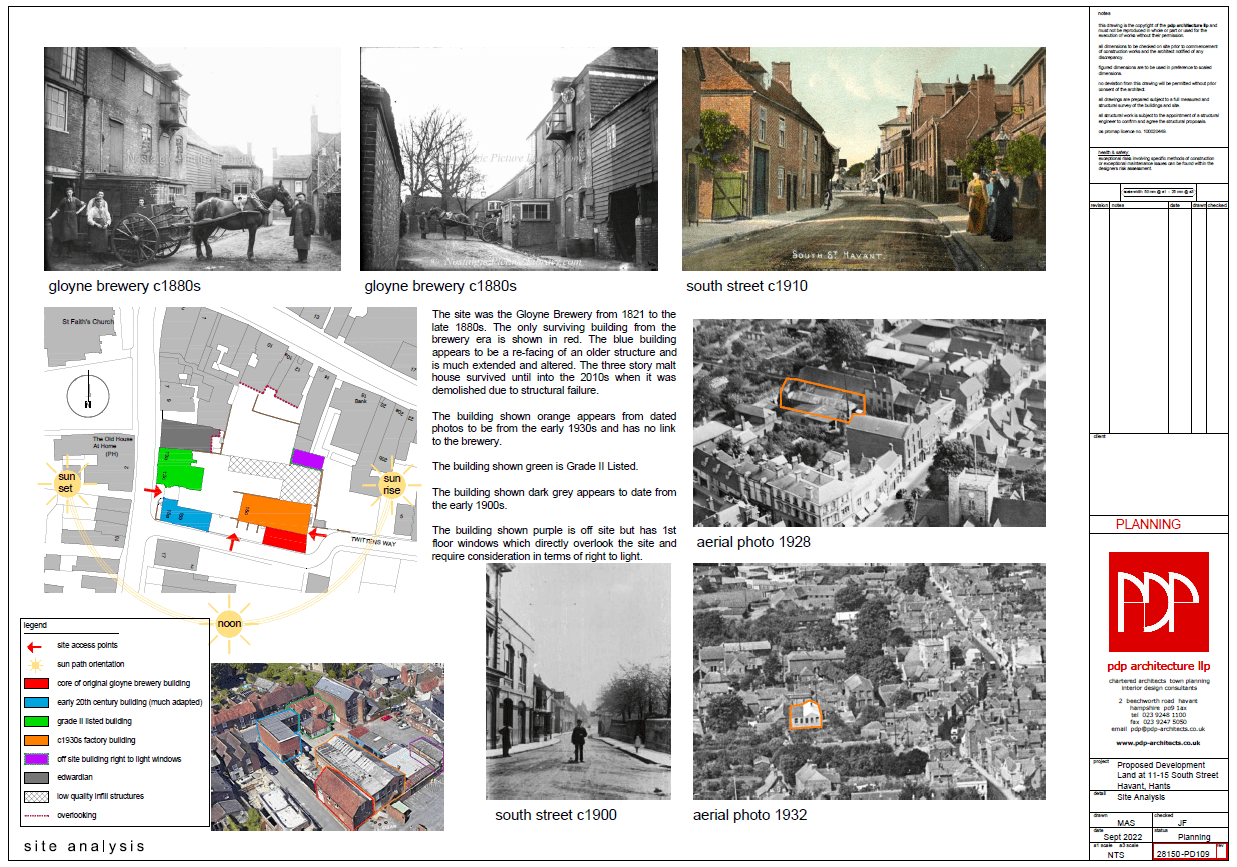Screen dimensions: 1237x867
Task: Click the sun rise icon on map
Action: [392, 485]
